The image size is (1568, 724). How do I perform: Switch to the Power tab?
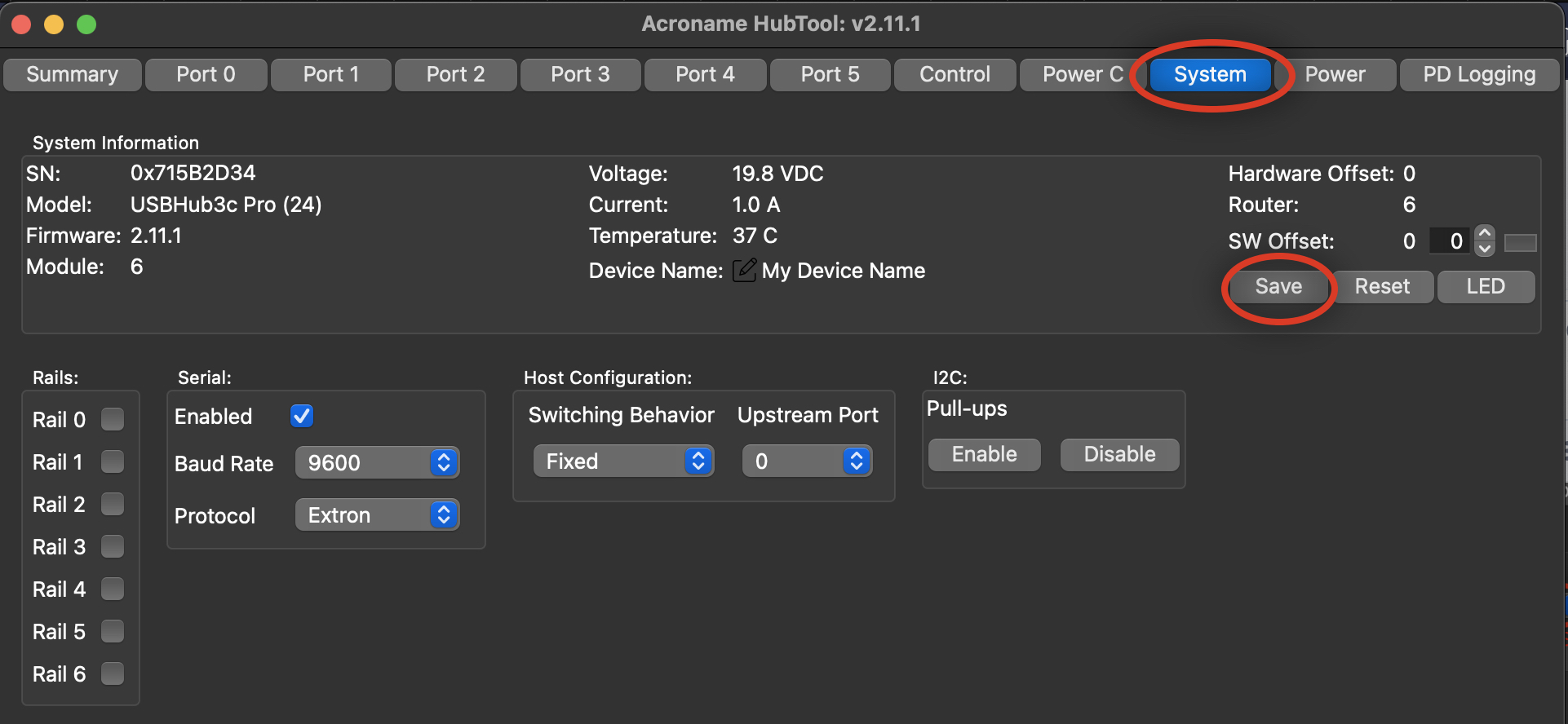point(1335,74)
